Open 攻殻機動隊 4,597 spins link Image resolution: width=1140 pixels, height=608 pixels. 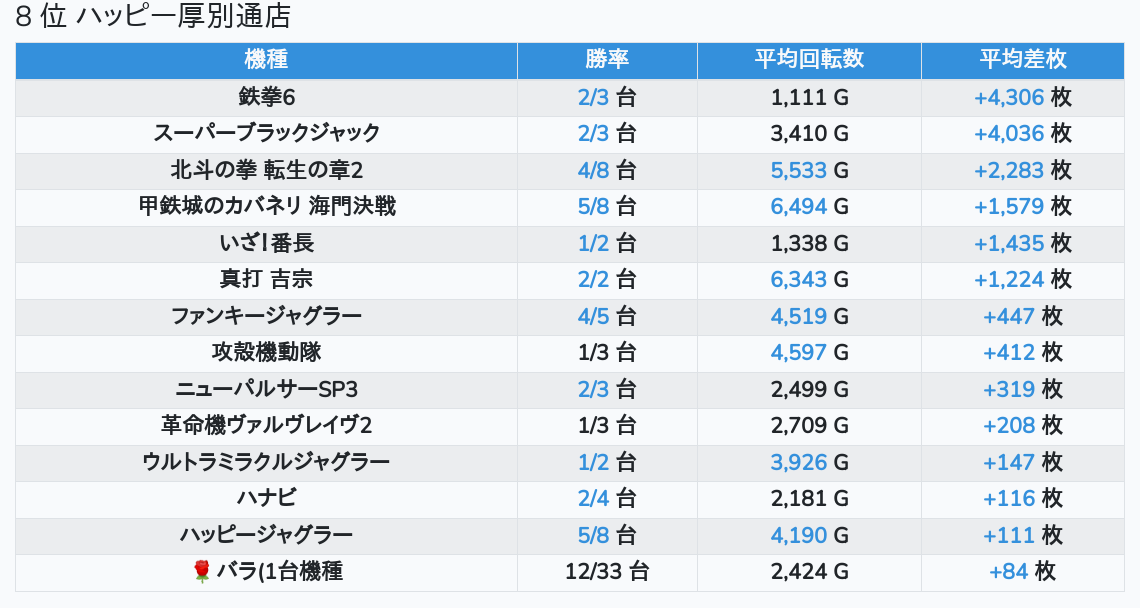[799, 353]
